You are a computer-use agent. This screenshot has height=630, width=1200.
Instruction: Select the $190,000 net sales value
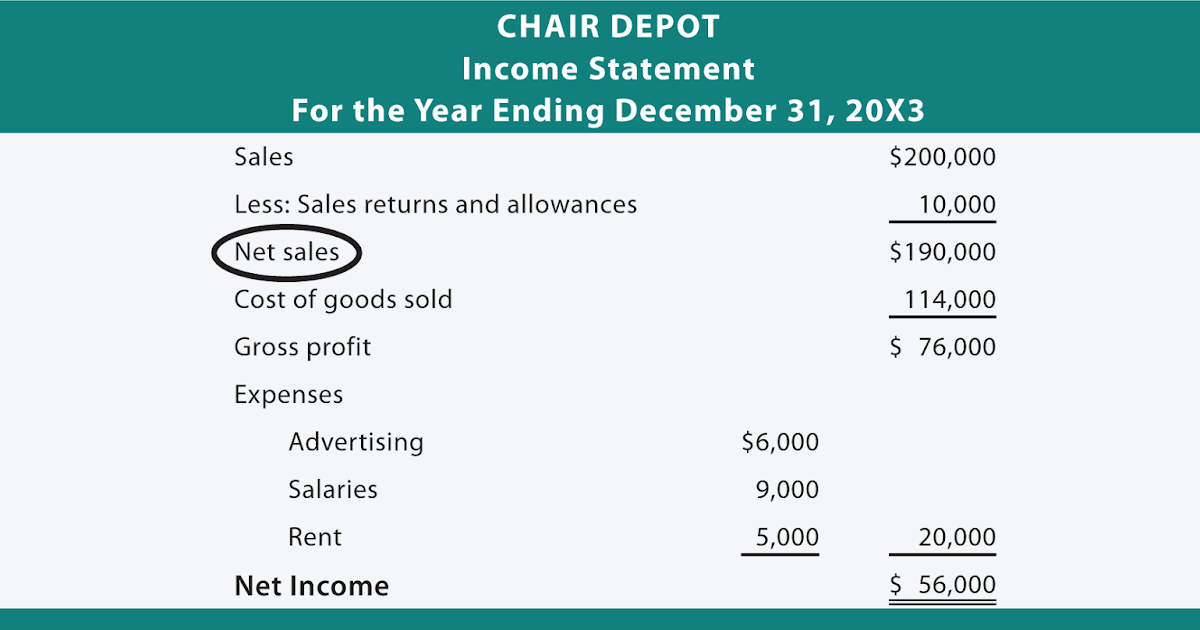tap(942, 253)
